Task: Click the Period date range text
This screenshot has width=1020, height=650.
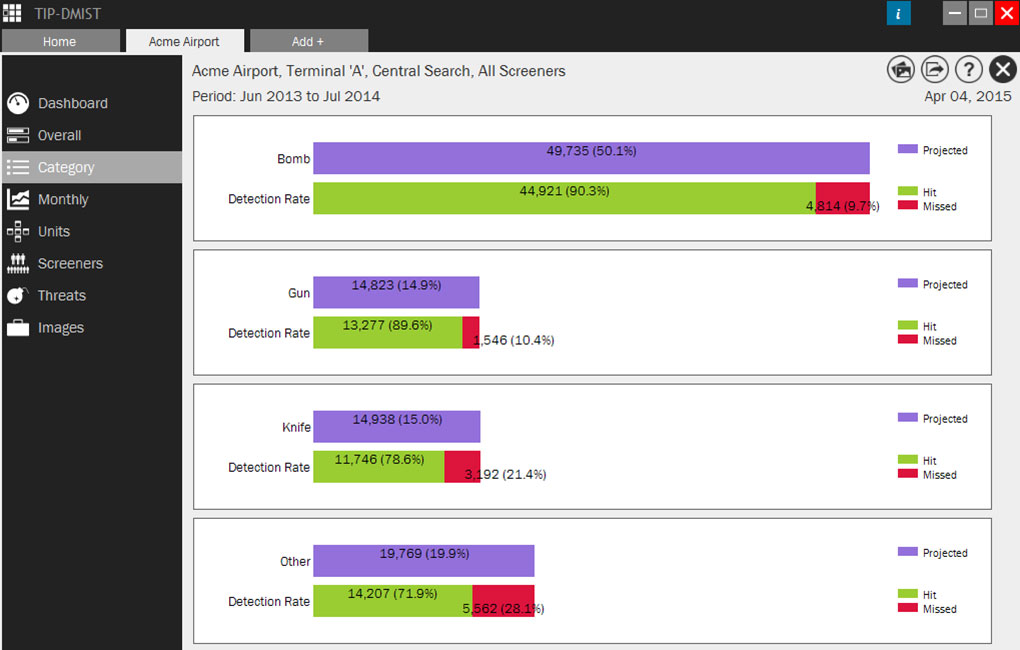Action: point(285,96)
